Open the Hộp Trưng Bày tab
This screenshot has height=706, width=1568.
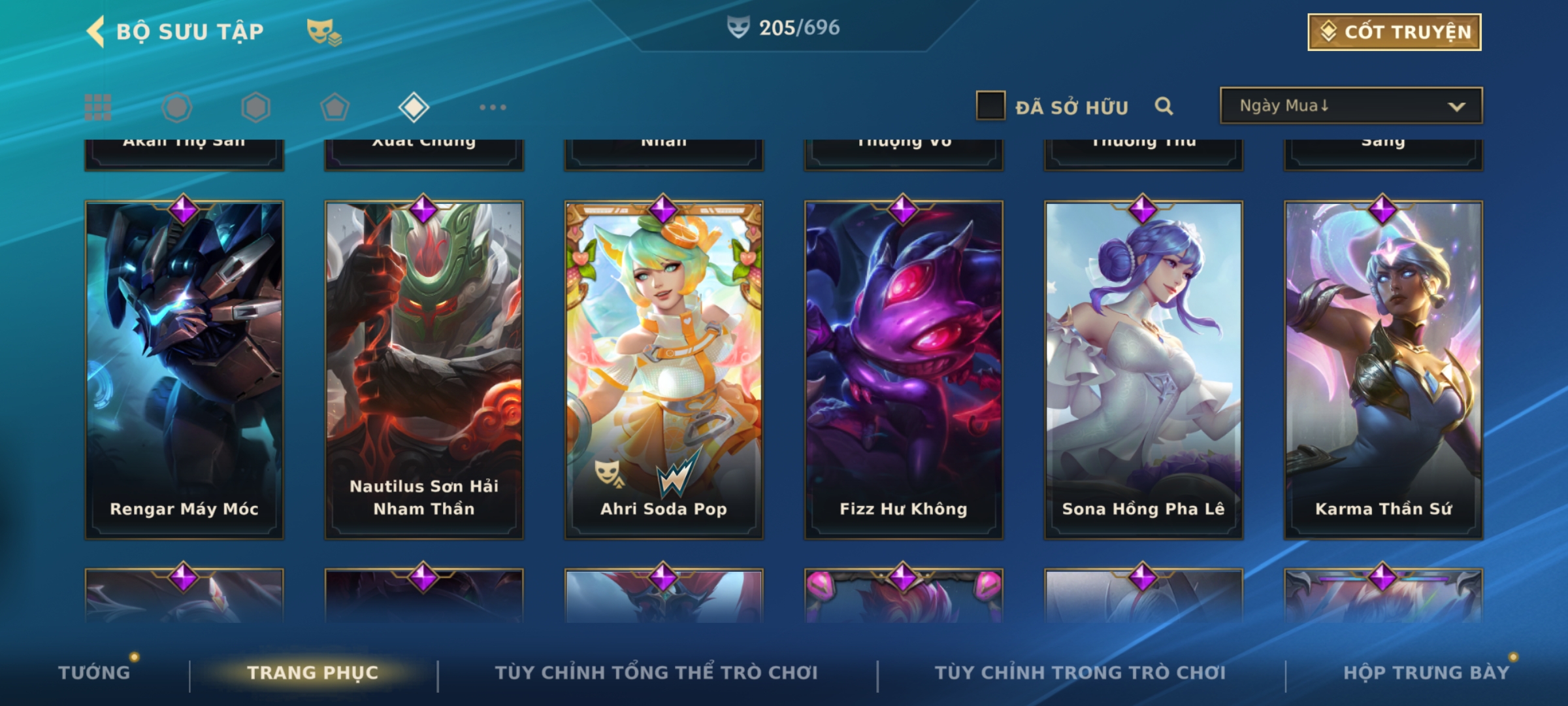1426,673
